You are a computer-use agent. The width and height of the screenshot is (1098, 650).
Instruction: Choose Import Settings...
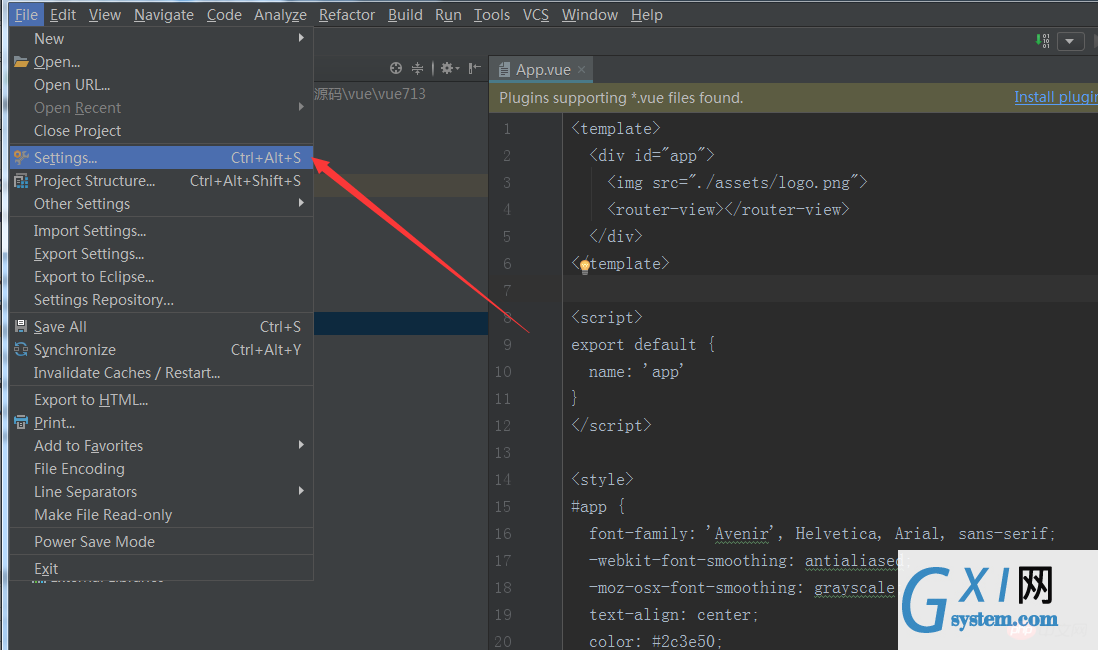tap(162, 230)
